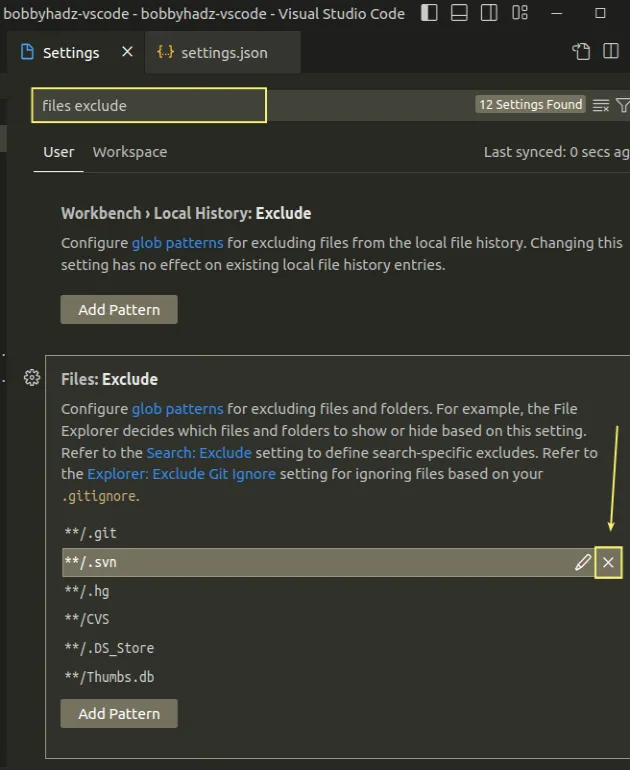This screenshot has height=770, width=630.
Task: Click the 'Last synced' status text
Action: pyautogui.click(x=556, y=152)
